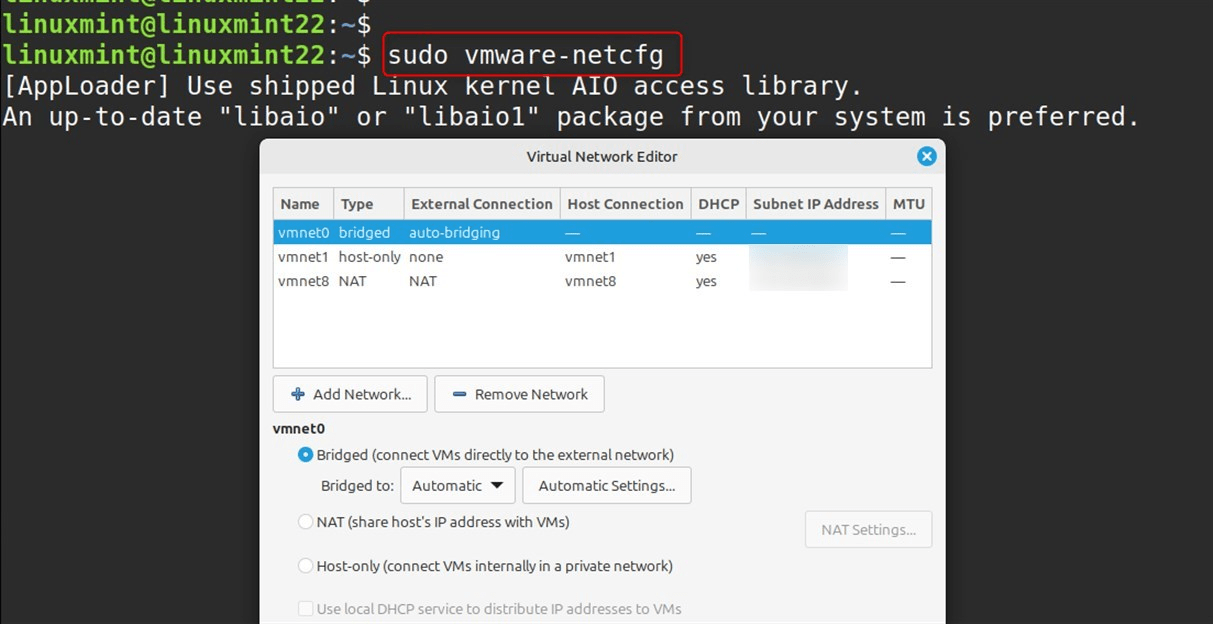Viewport: 1213px width, 624px height.
Task: Click the 'bridged' type cell
Action: 365,232
